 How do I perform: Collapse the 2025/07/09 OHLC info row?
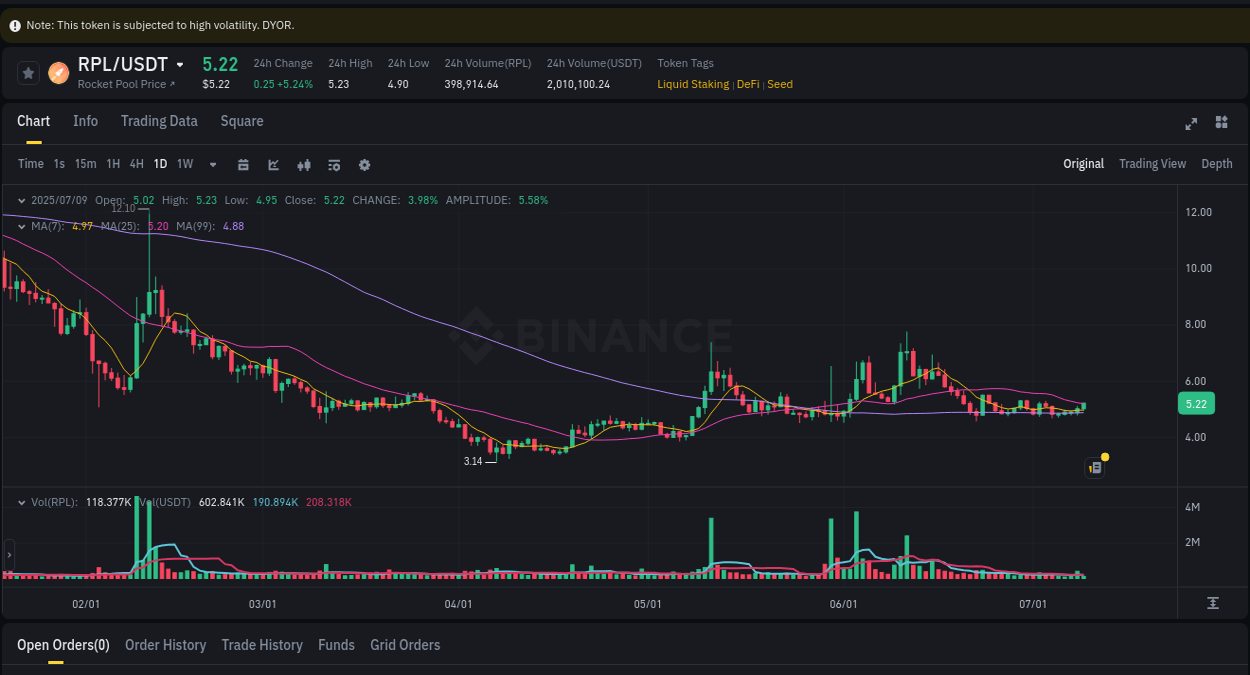click(x=23, y=200)
